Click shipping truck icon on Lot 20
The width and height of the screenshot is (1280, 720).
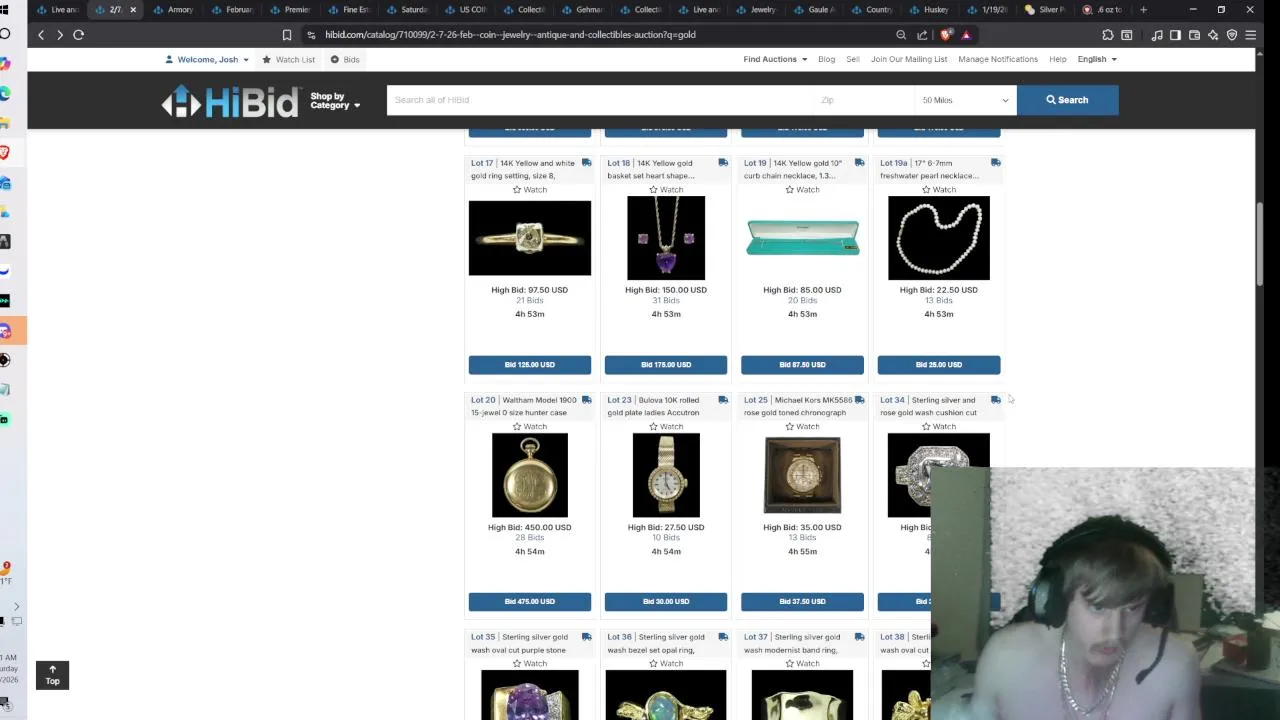(x=586, y=399)
